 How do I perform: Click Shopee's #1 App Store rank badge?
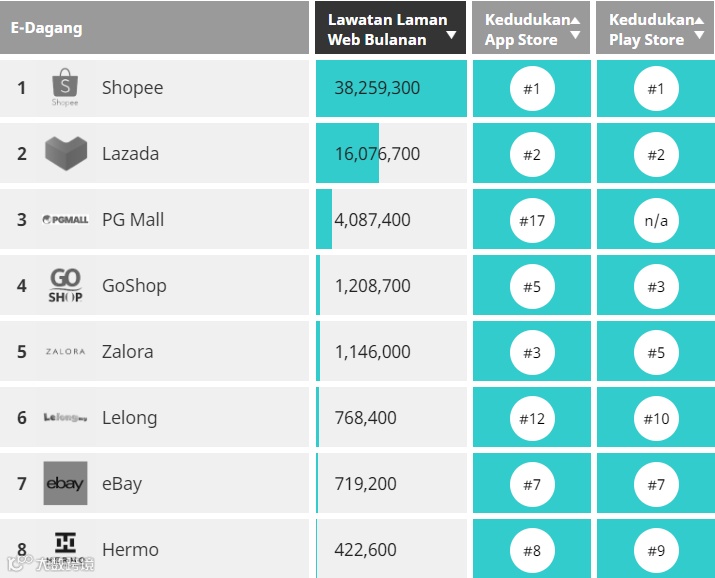(x=531, y=89)
